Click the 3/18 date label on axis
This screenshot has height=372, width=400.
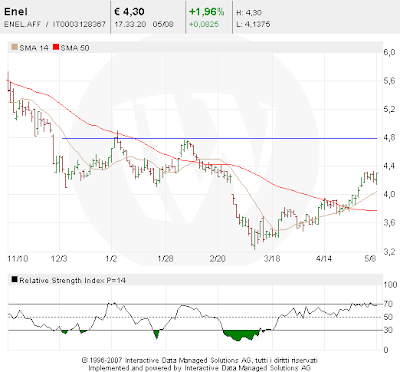(x=272, y=259)
